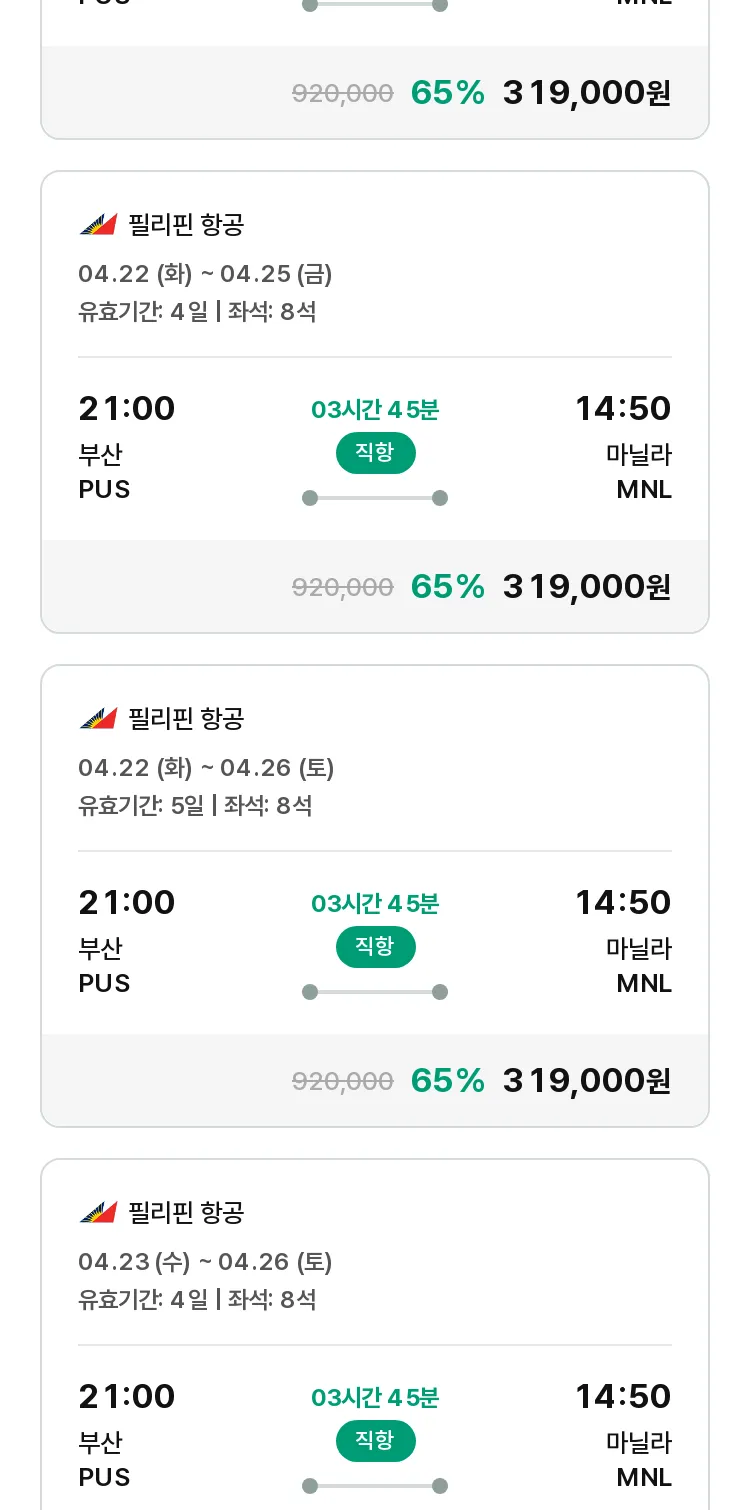Image resolution: width=750 pixels, height=1510 pixels.
Task: Tap 필리핀 항공 name on 04.23–04.26 card
Action: [186, 1213]
